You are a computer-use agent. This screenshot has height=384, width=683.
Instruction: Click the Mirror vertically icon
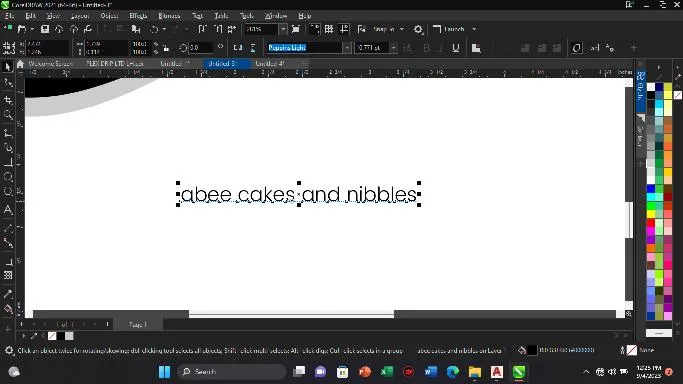click(253, 47)
